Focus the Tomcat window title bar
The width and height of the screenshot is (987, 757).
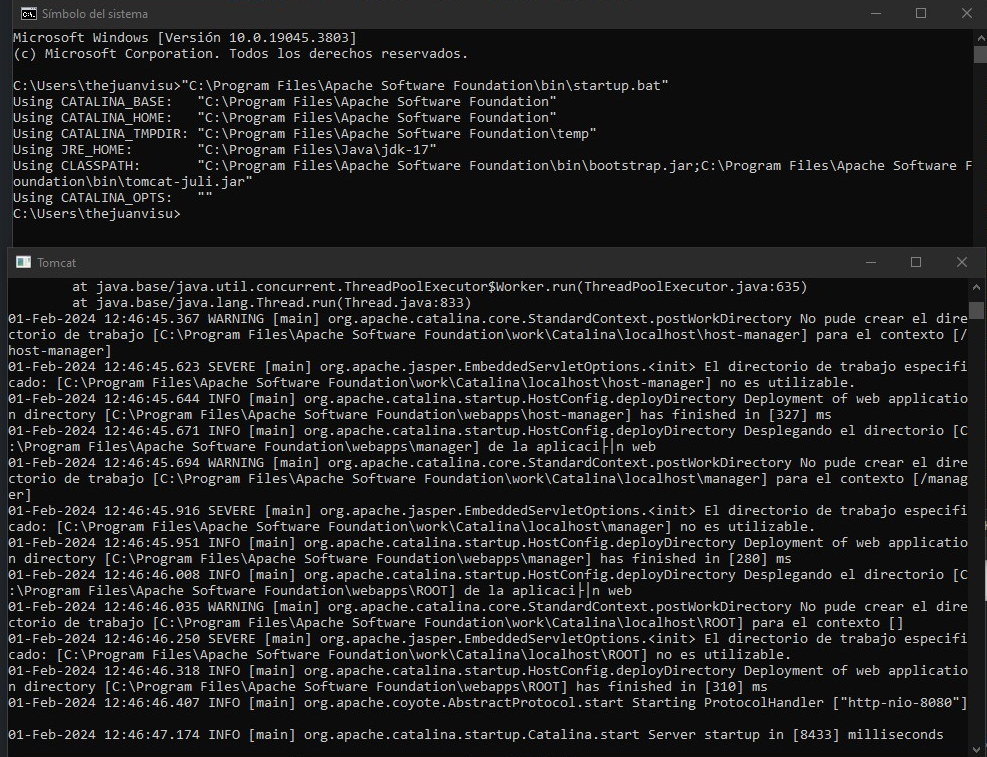[450, 263]
